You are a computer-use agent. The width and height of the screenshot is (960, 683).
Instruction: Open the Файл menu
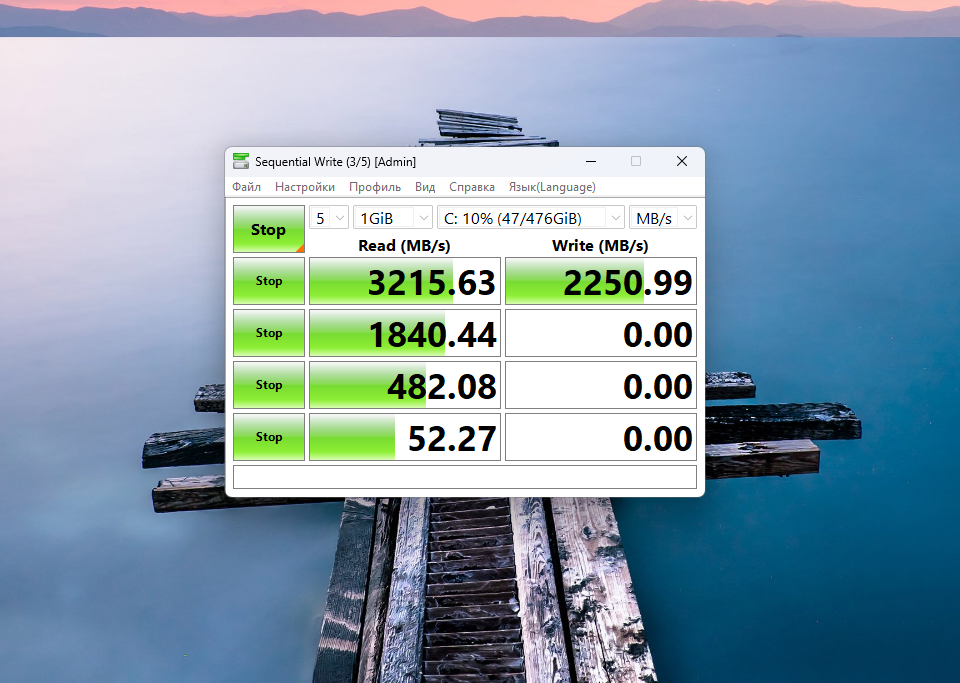click(x=246, y=187)
